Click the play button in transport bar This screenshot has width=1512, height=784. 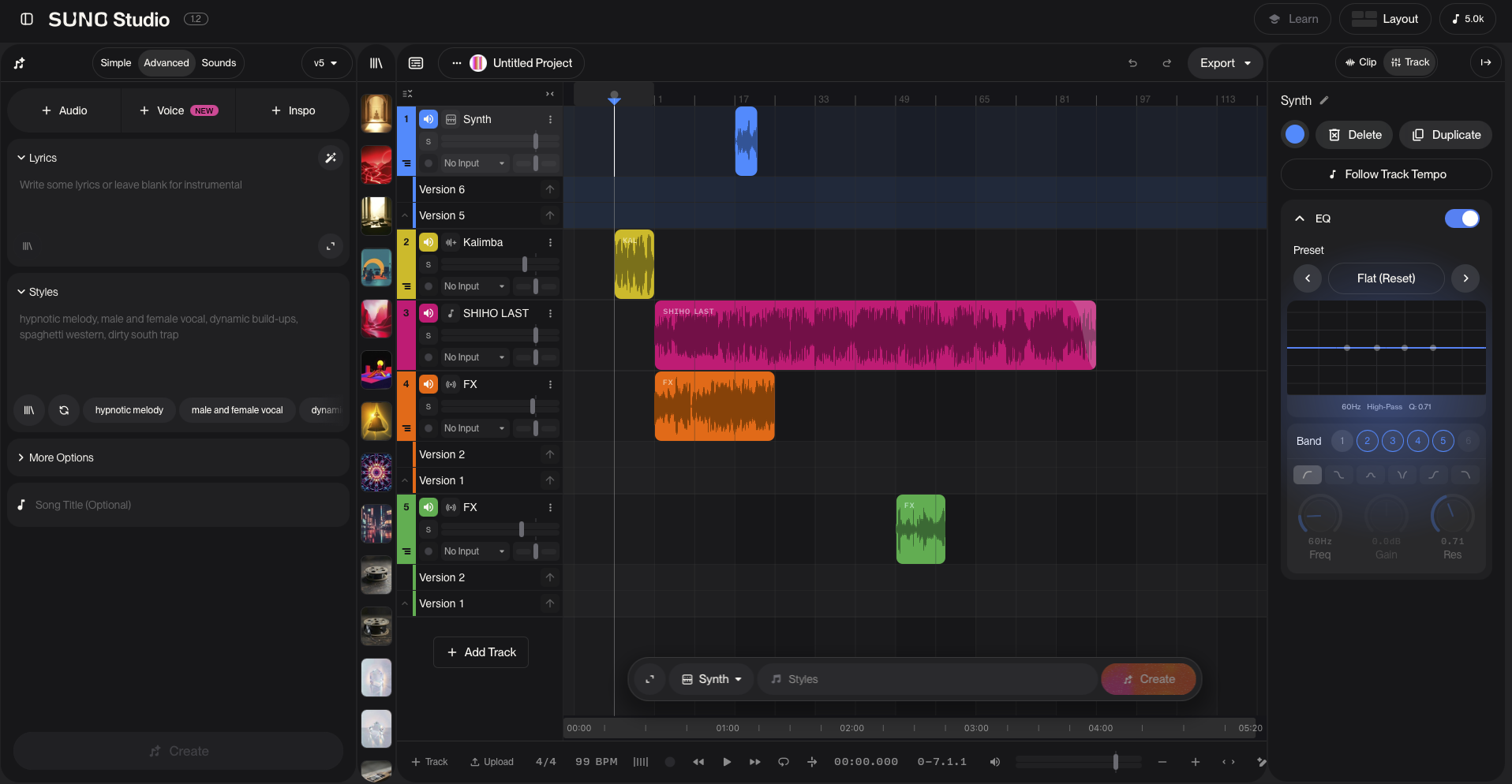(727, 762)
